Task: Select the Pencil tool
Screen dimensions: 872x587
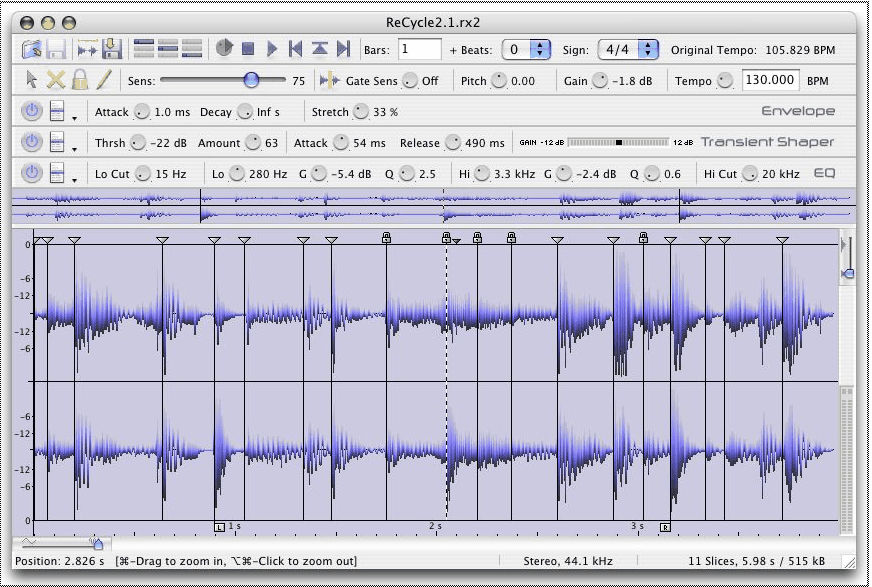Action: click(104, 80)
